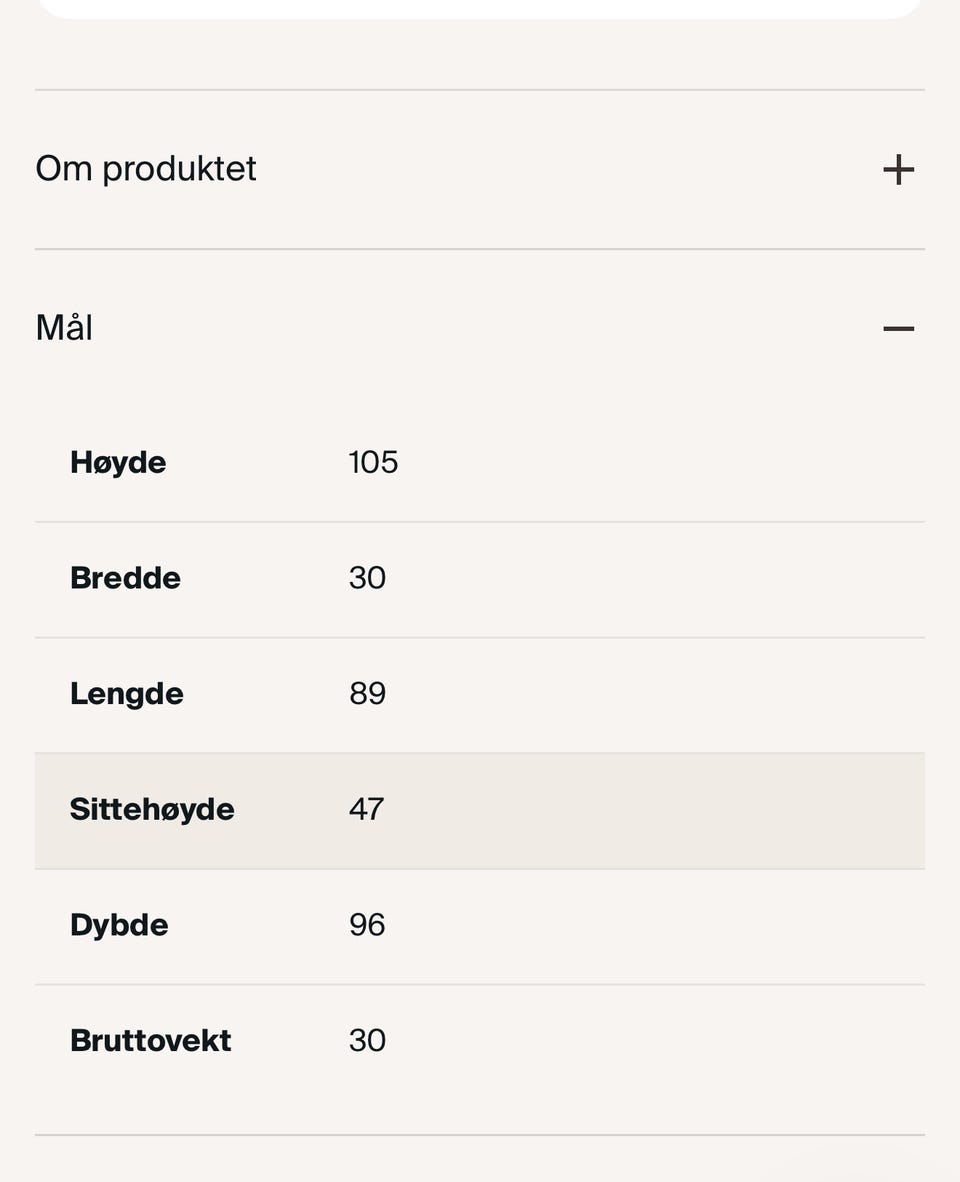Screen dimensions: 960x1182
Task: Collapse Mål using the minus icon
Action: (898, 328)
